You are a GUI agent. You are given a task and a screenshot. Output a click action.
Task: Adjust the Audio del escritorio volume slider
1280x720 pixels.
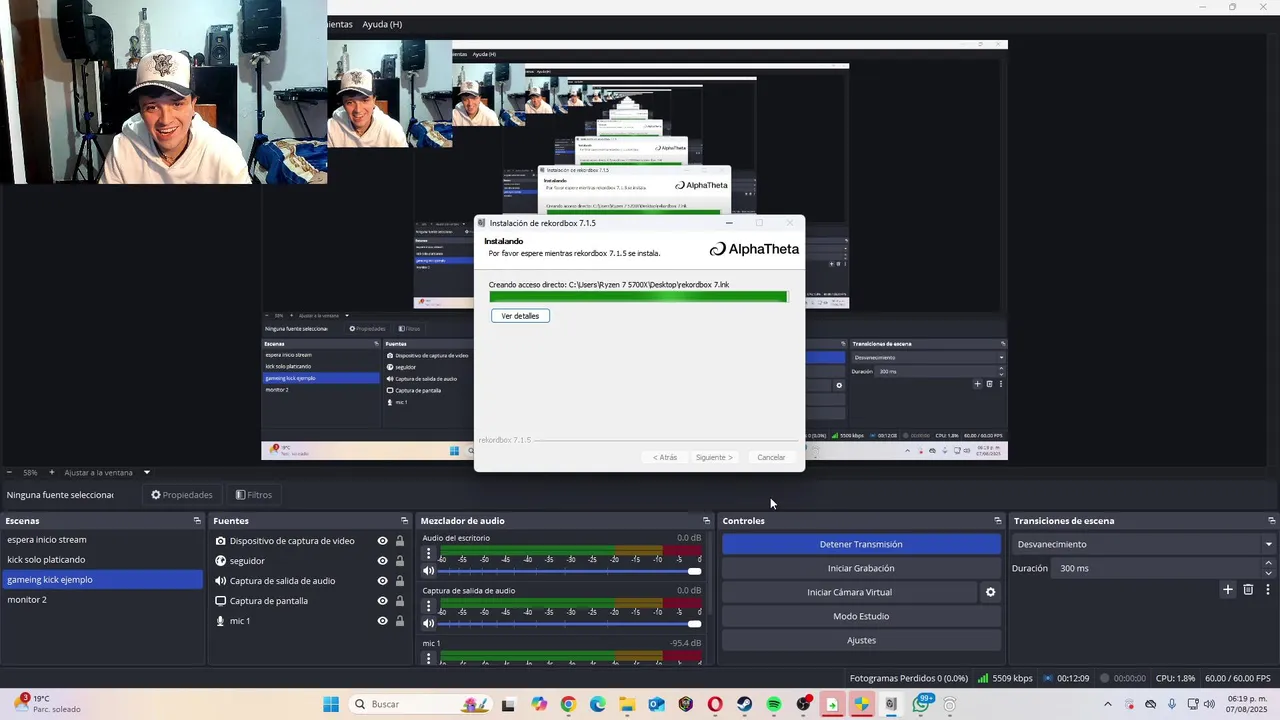coord(571,571)
